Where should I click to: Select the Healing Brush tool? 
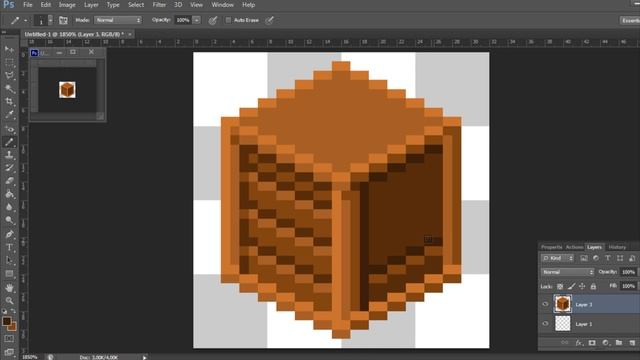pos(9,129)
